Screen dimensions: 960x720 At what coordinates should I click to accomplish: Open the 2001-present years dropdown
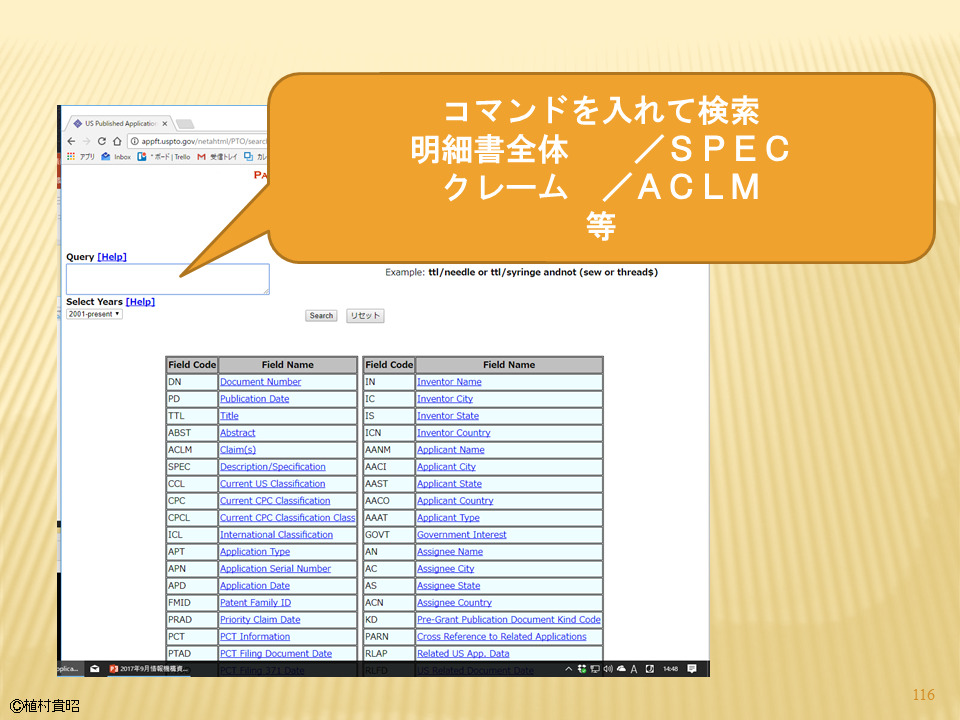(x=94, y=314)
